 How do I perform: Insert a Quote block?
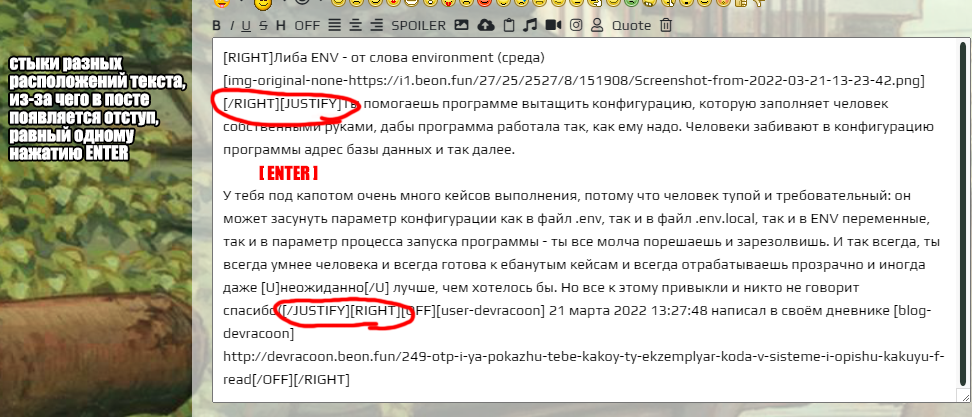631,25
